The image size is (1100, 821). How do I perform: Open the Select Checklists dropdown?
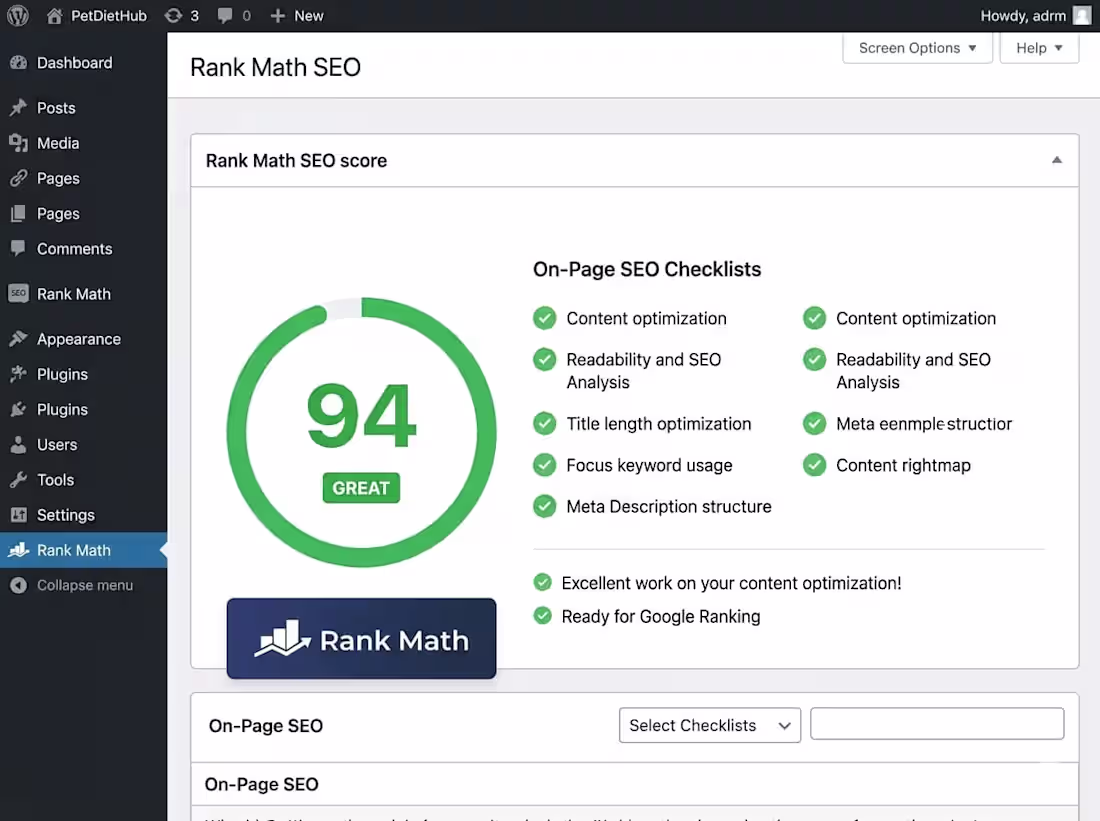[709, 725]
